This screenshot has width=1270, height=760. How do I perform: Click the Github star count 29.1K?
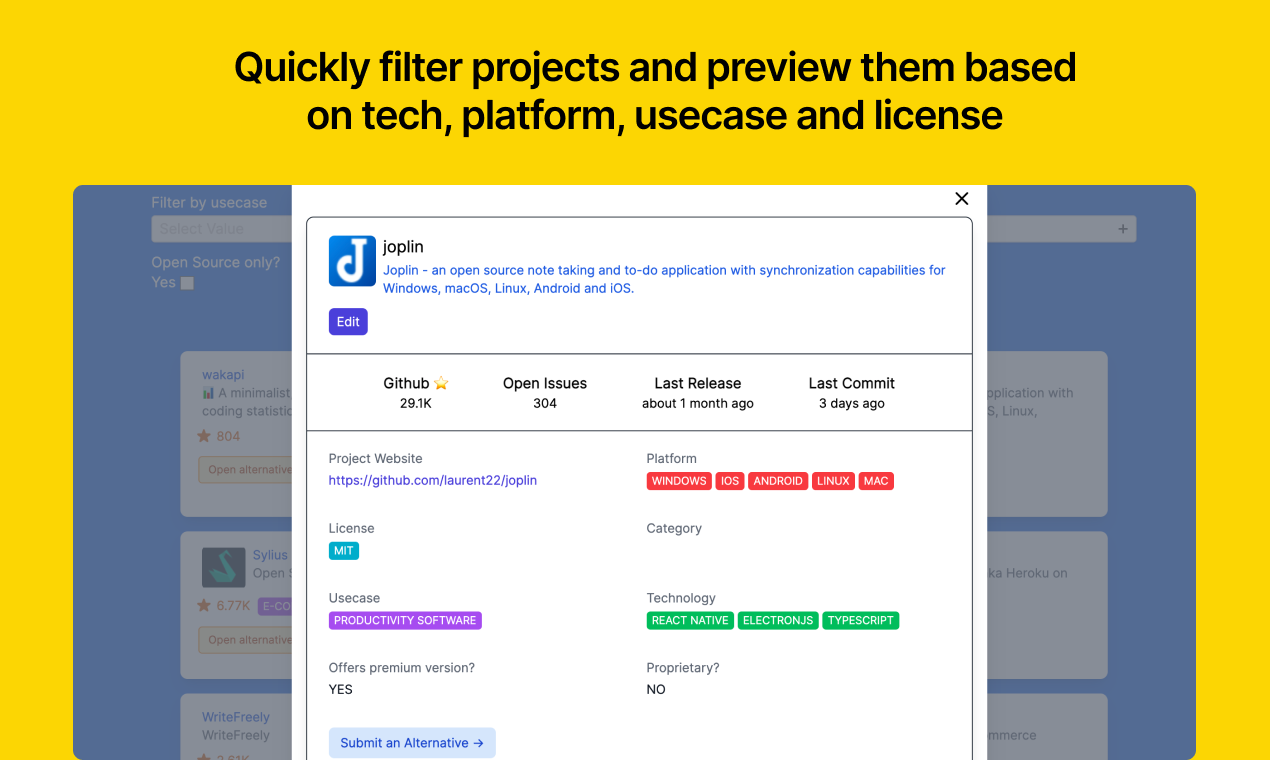pos(416,404)
